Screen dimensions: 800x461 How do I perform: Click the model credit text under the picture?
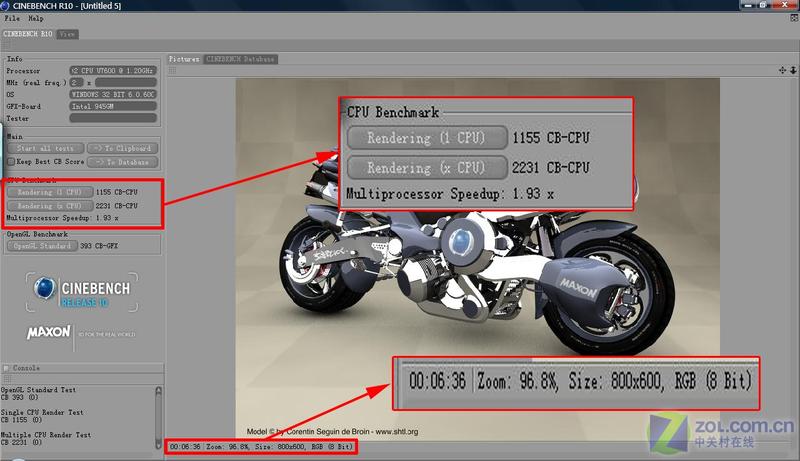pyautogui.click(x=332, y=431)
